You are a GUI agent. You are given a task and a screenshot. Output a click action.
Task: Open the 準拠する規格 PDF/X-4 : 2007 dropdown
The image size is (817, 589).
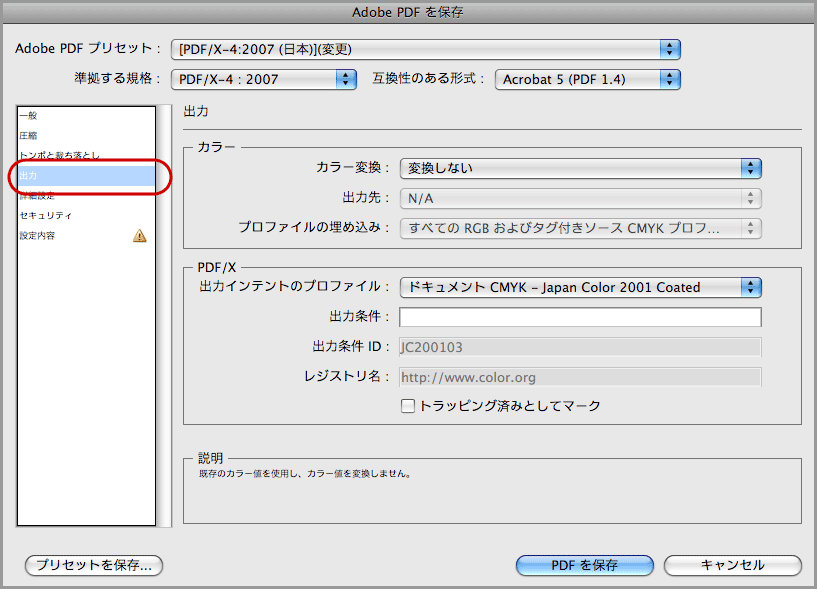coord(264,80)
